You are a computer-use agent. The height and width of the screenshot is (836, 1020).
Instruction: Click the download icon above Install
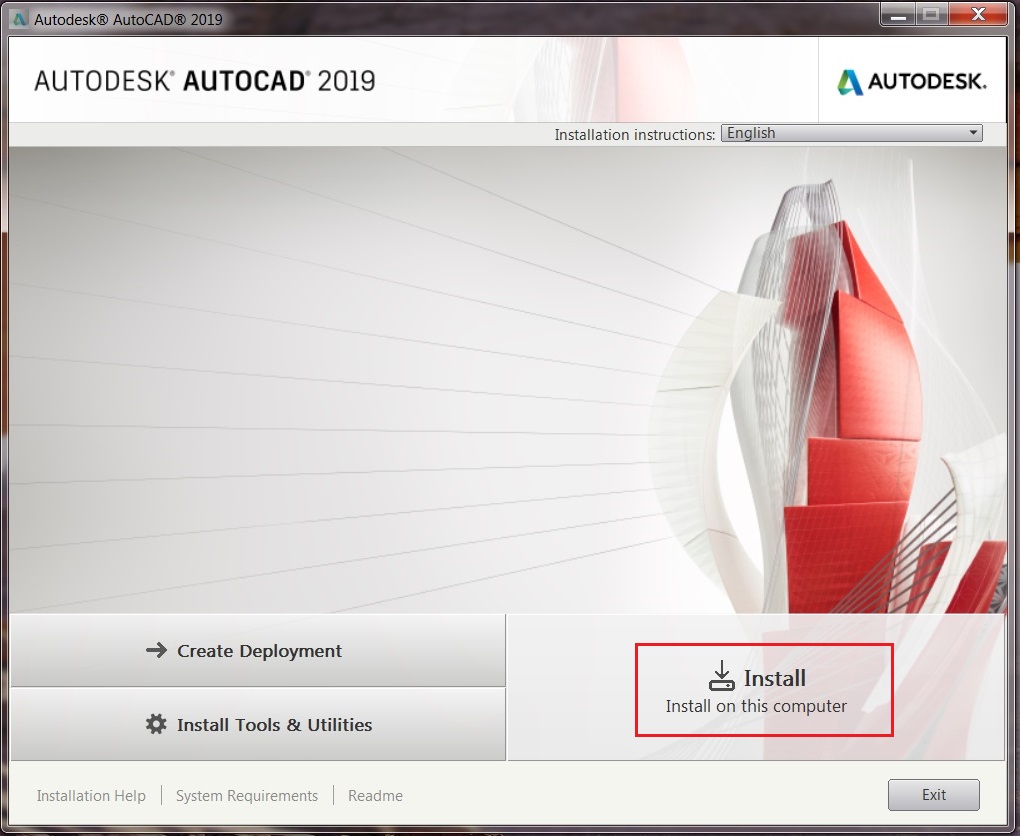click(721, 677)
